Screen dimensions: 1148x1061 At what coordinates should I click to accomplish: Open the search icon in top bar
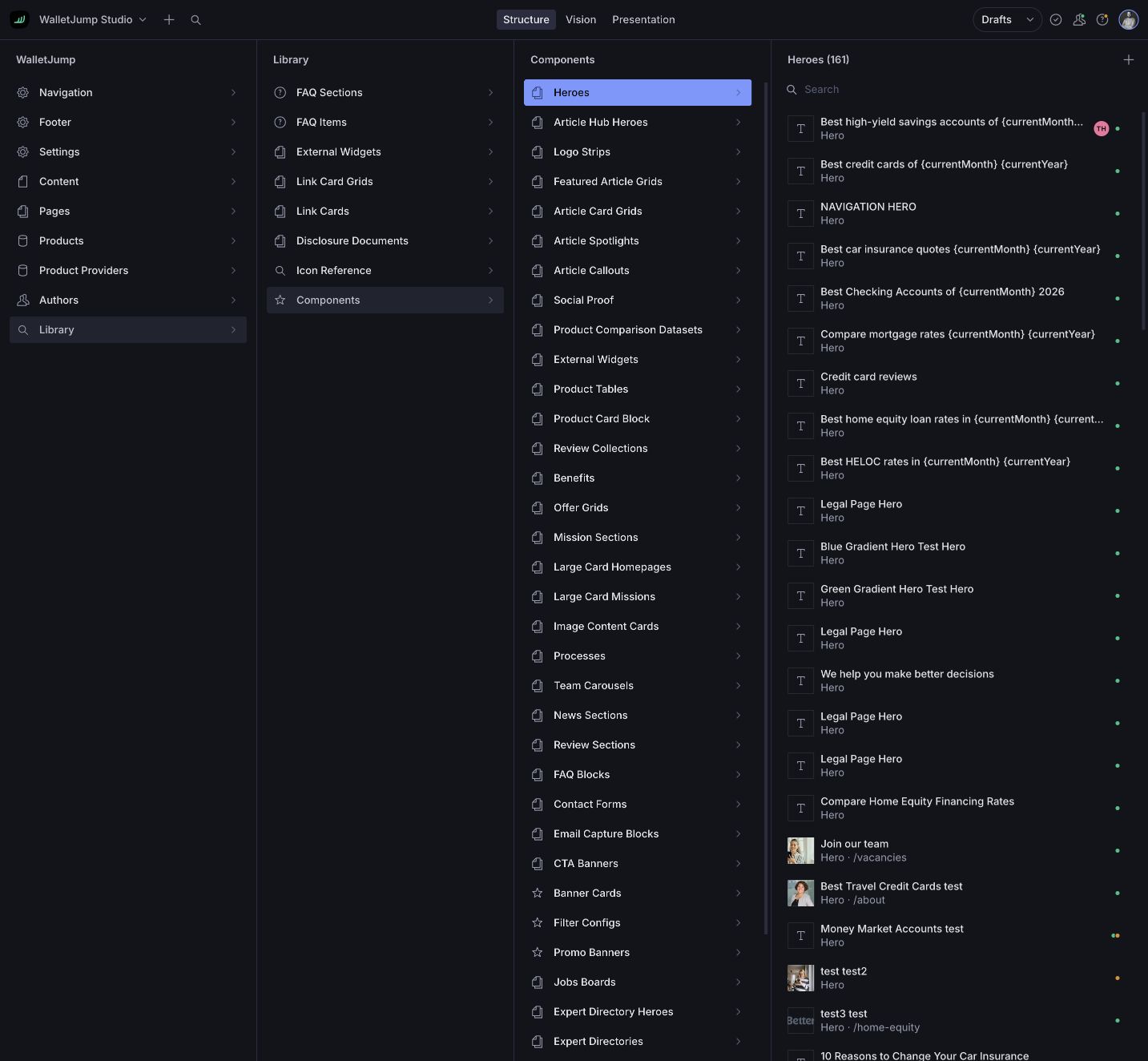pos(195,19)
